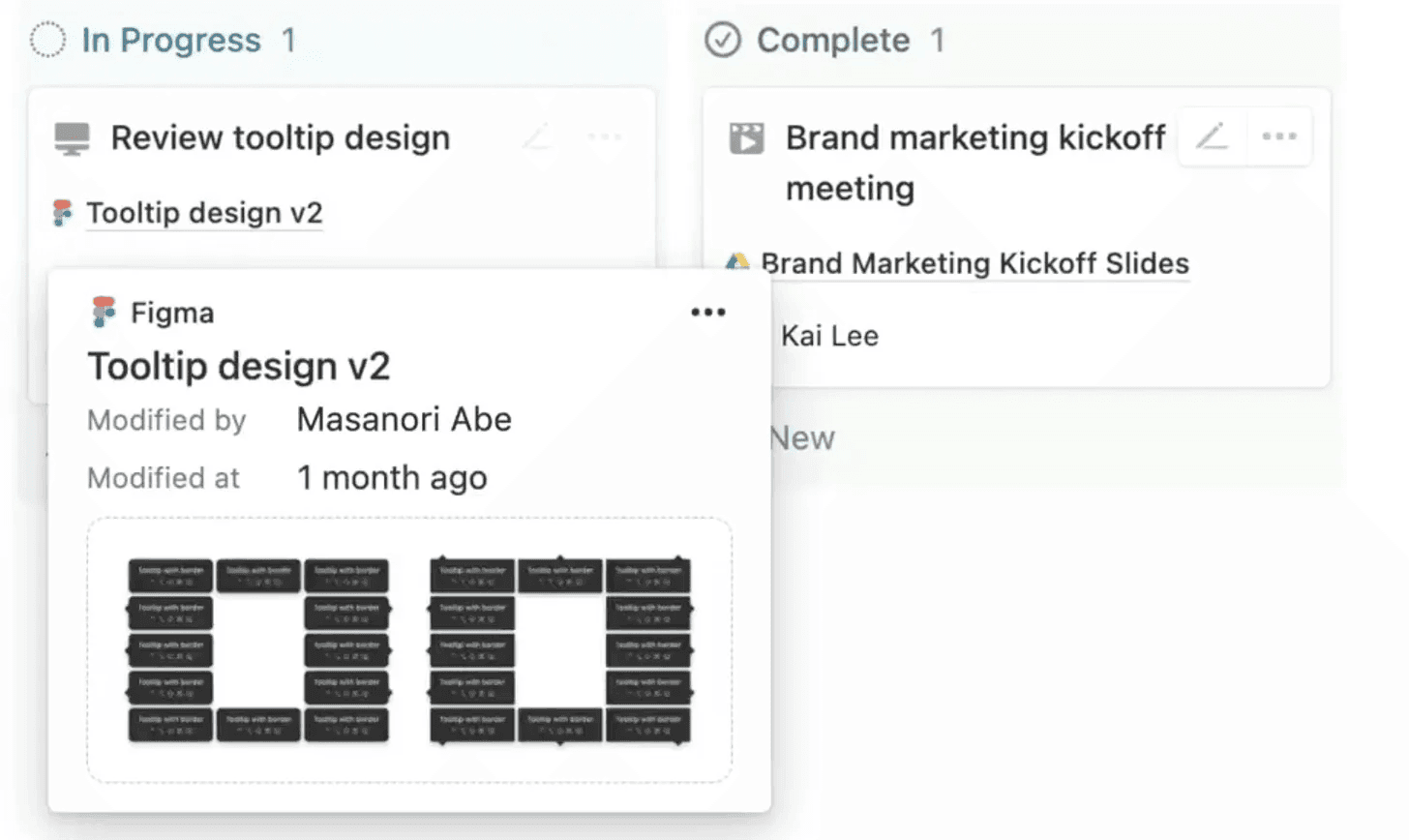Click the In Progress column header
This screenshot has width=1409, height=840.
coord(171,41)
